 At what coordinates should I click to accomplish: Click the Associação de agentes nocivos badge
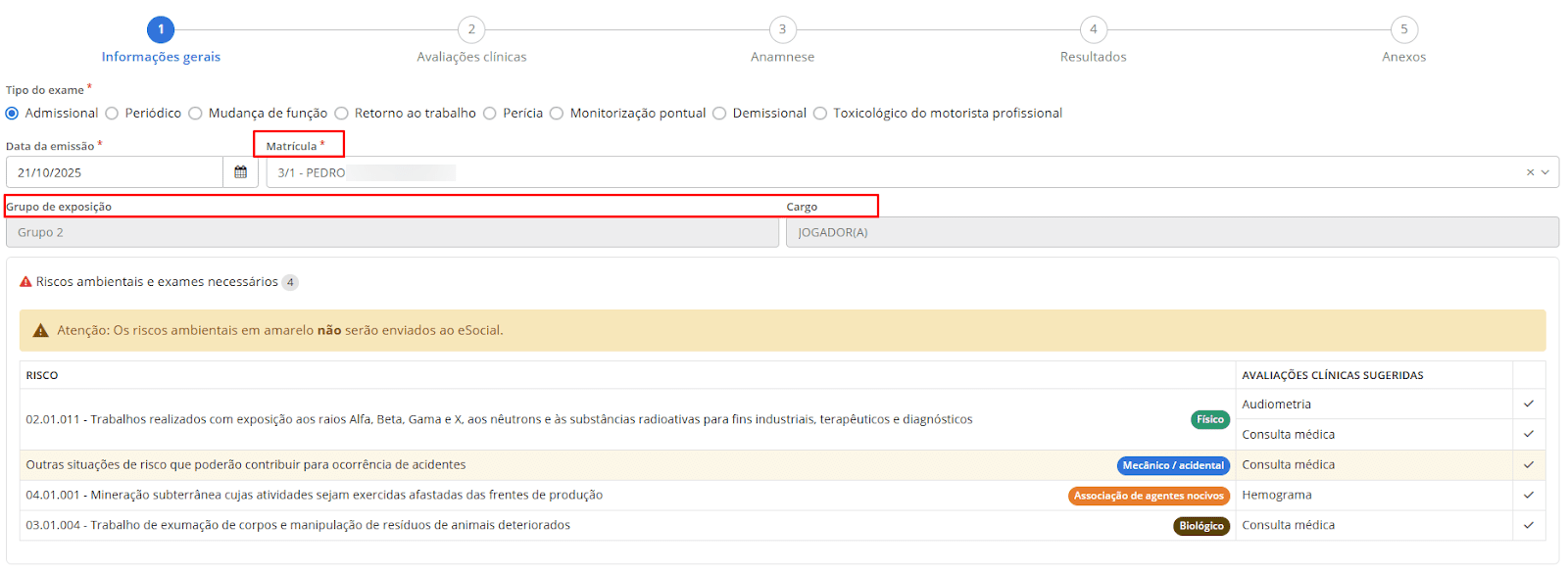point(1148,496)
